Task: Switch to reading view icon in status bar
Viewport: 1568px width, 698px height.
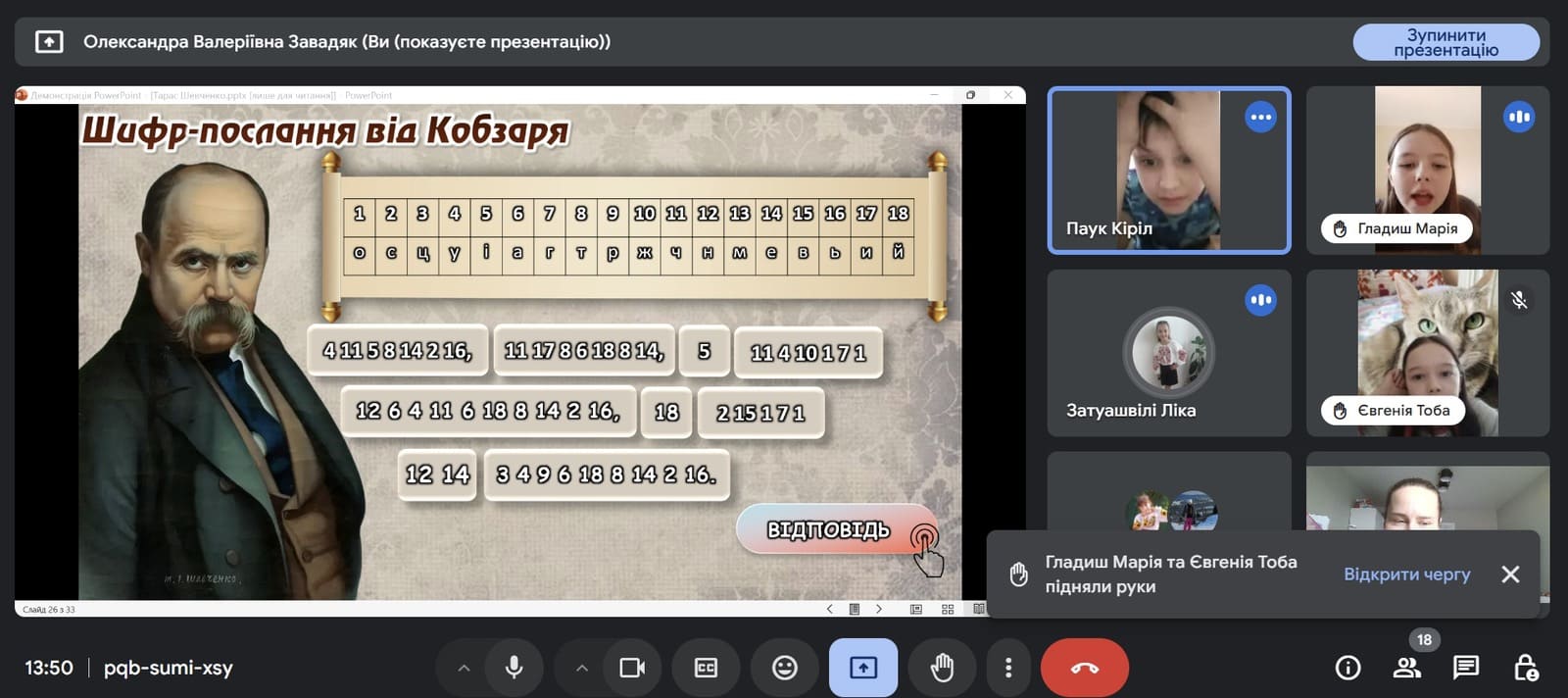Action: [979, 609]
